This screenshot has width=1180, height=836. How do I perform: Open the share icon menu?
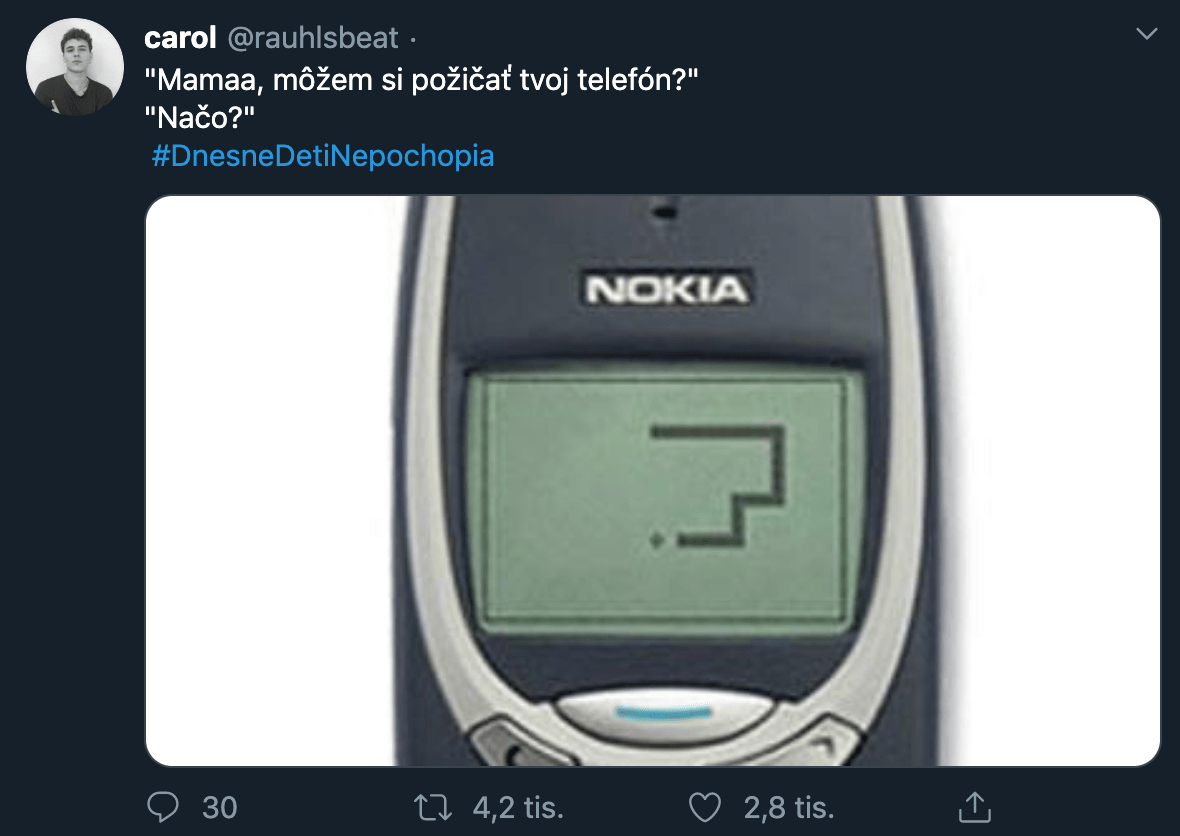coord(974,805)
